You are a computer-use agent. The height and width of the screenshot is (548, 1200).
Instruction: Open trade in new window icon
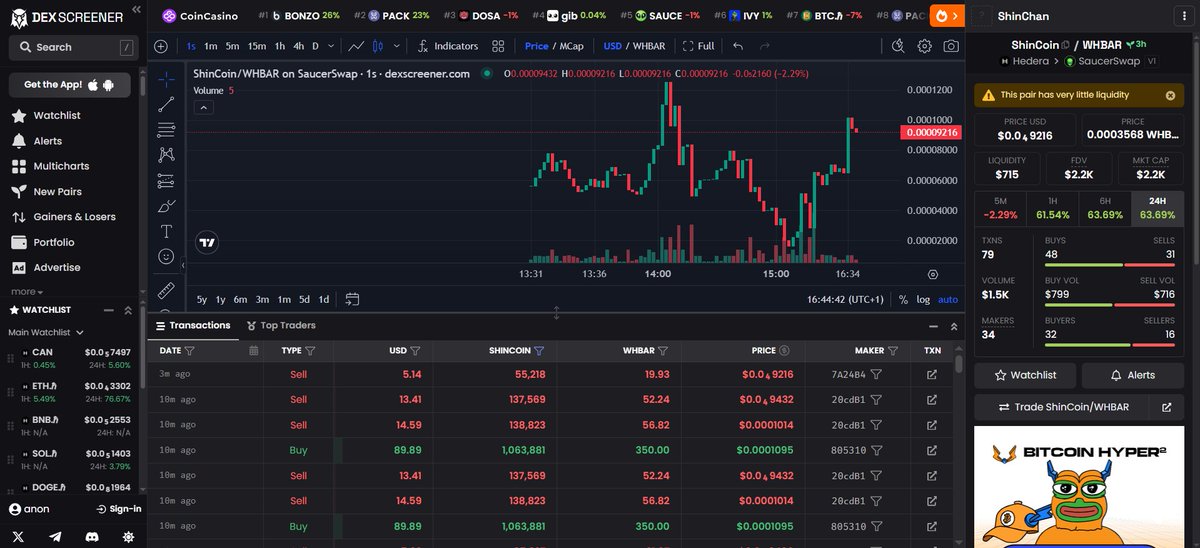[x=1166, y=407]
